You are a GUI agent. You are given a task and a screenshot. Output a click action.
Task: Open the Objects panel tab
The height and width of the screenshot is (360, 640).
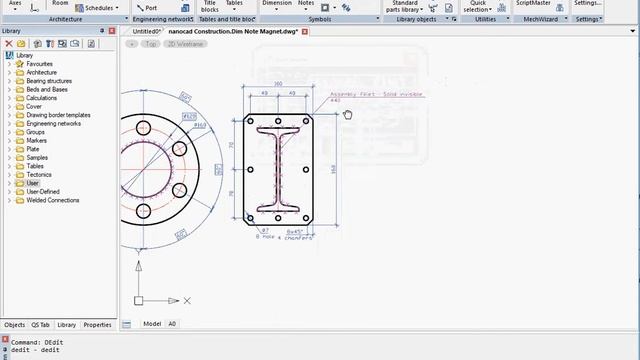click(x=15, y=325)
